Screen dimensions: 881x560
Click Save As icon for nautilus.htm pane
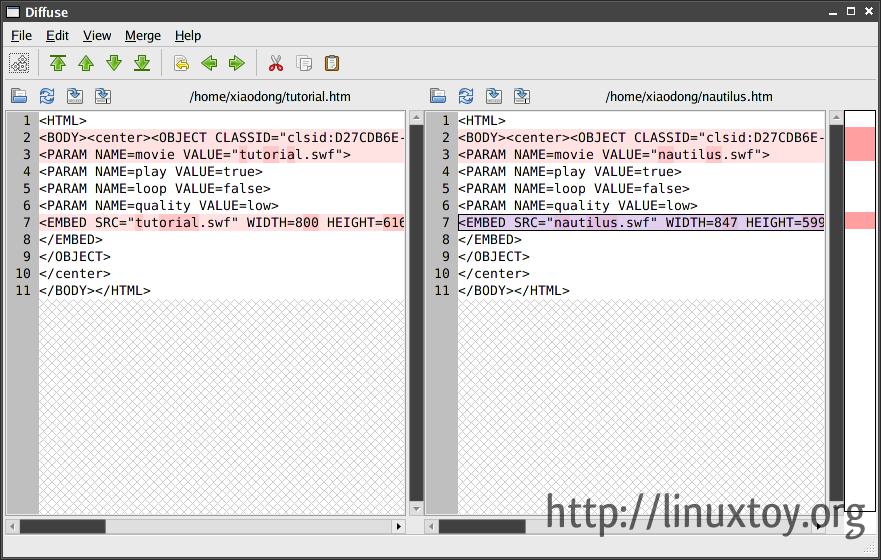522,96
